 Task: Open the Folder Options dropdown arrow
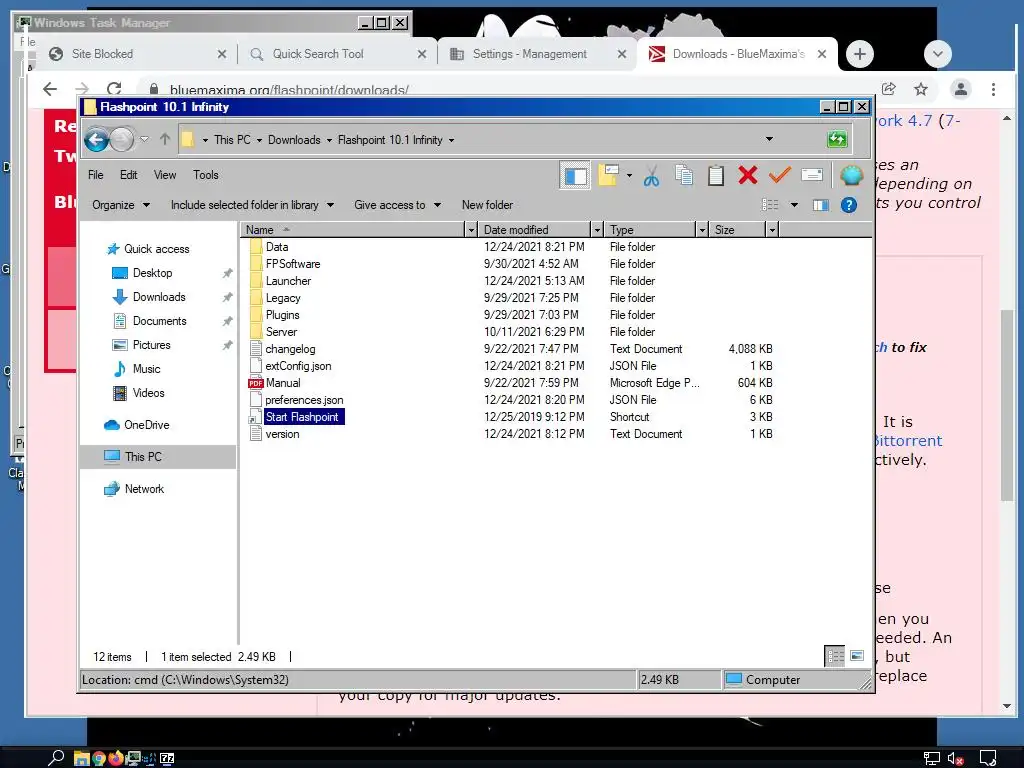(x=629, y=175)
